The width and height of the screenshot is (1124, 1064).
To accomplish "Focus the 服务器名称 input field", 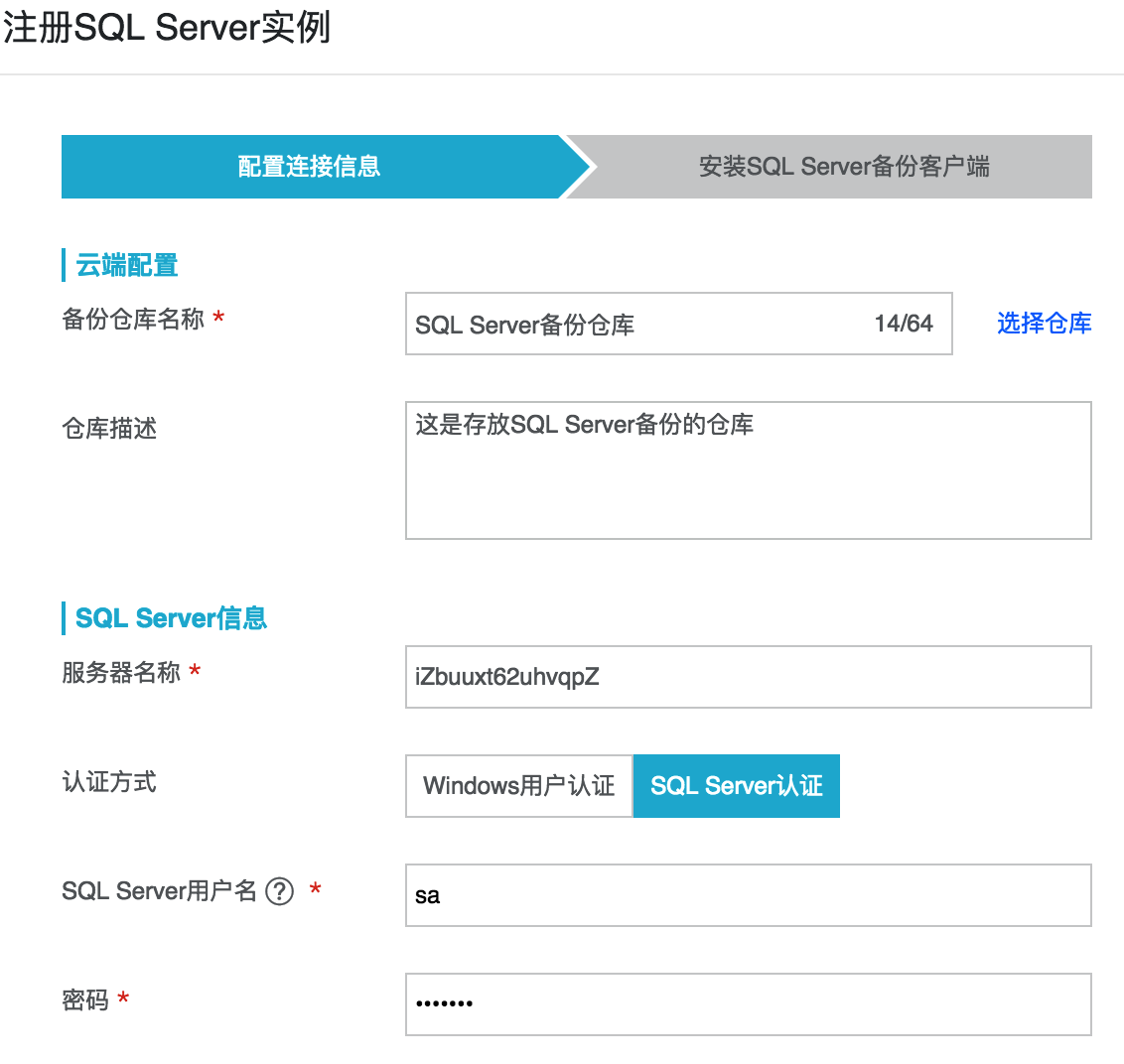I will (749, 677).
